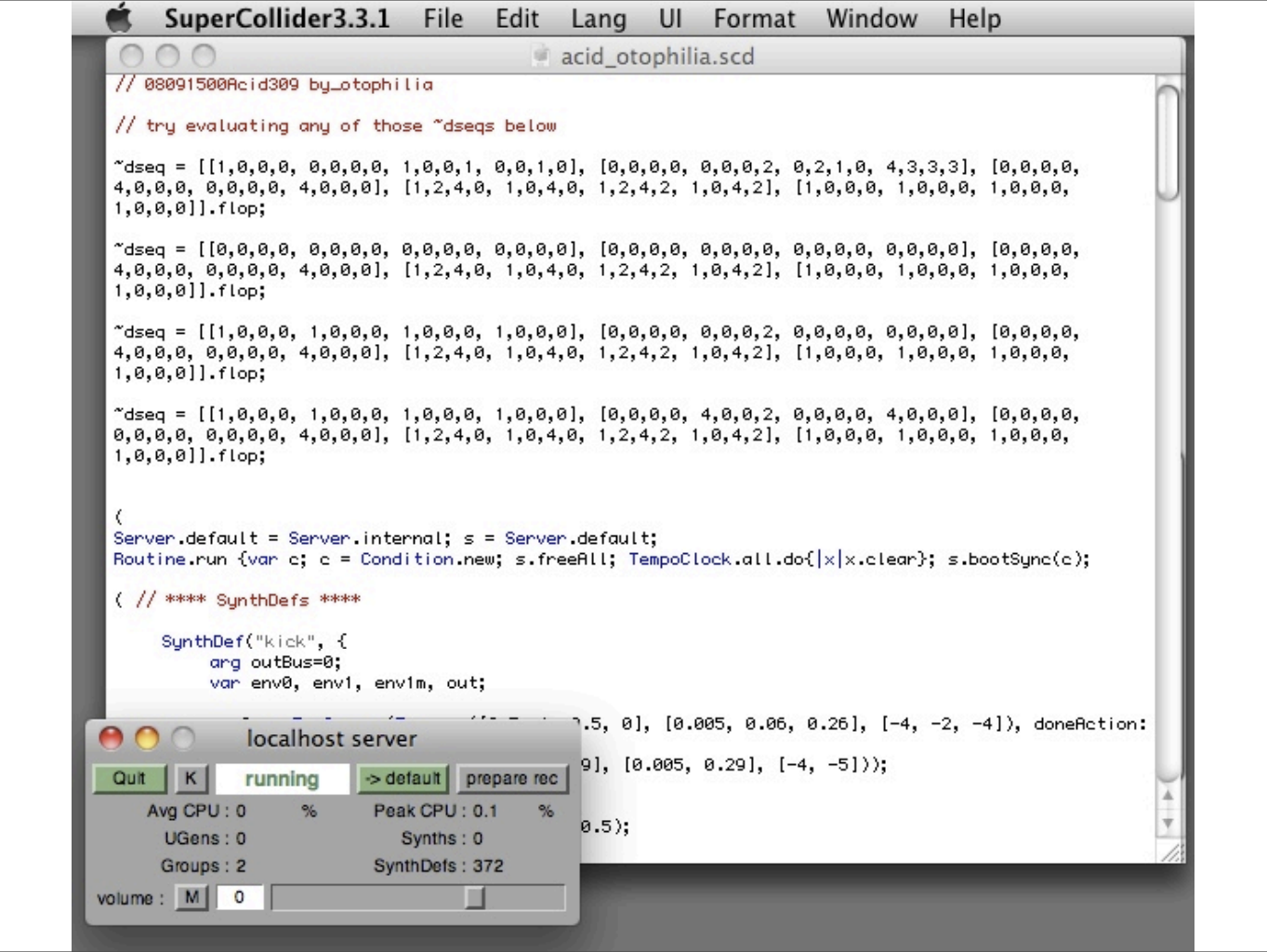
Task: Click the acid_otophilia.scd window title
Action: (x=656, y=57)
